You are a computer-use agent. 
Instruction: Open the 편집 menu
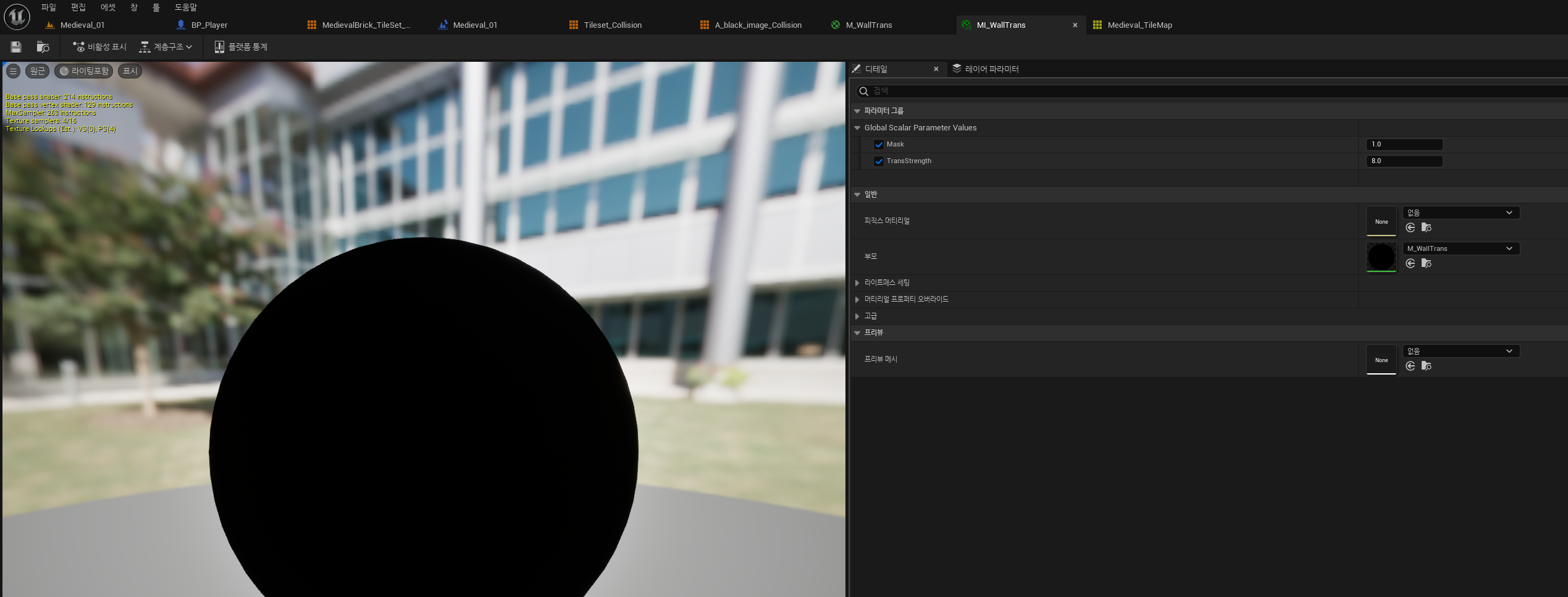tap(78, 7)
